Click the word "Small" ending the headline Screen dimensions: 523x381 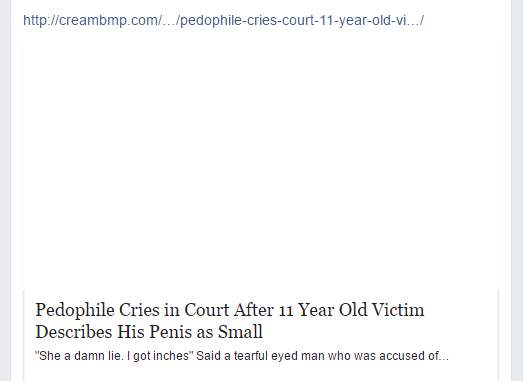[240, 332]
